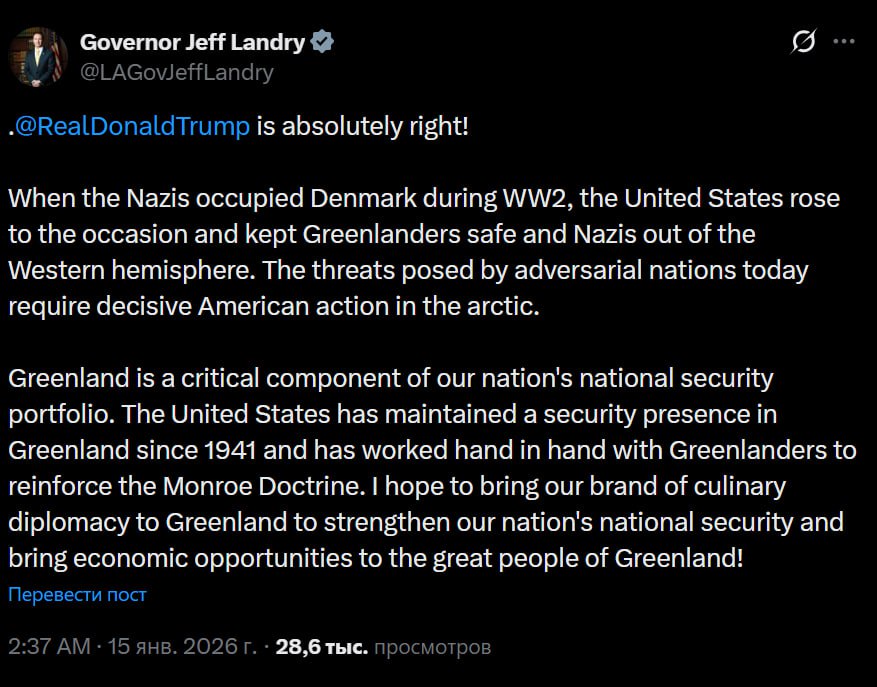The width and height of the screenshot is (877, 687).
Task: Open the Grok explain-post icon
Action: click(802, 42)
